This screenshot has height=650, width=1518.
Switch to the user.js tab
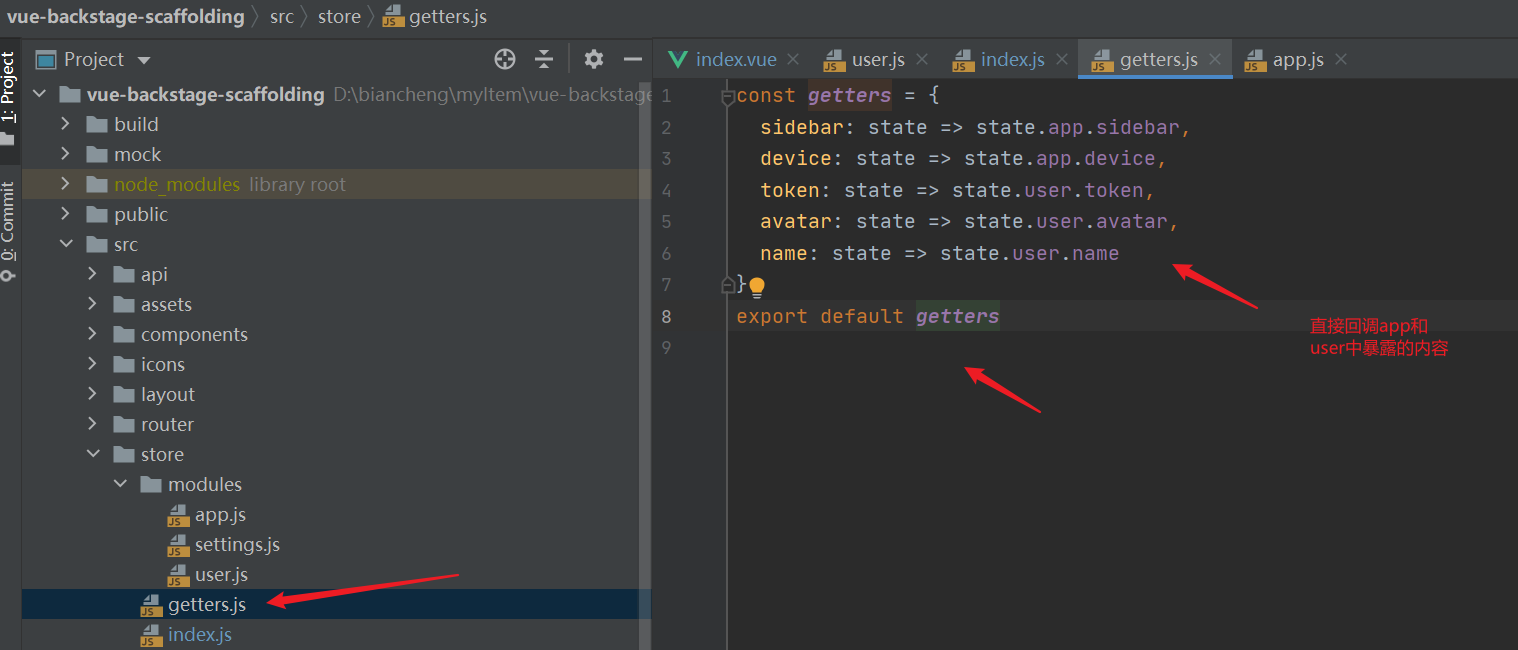(x=878, y=60)
